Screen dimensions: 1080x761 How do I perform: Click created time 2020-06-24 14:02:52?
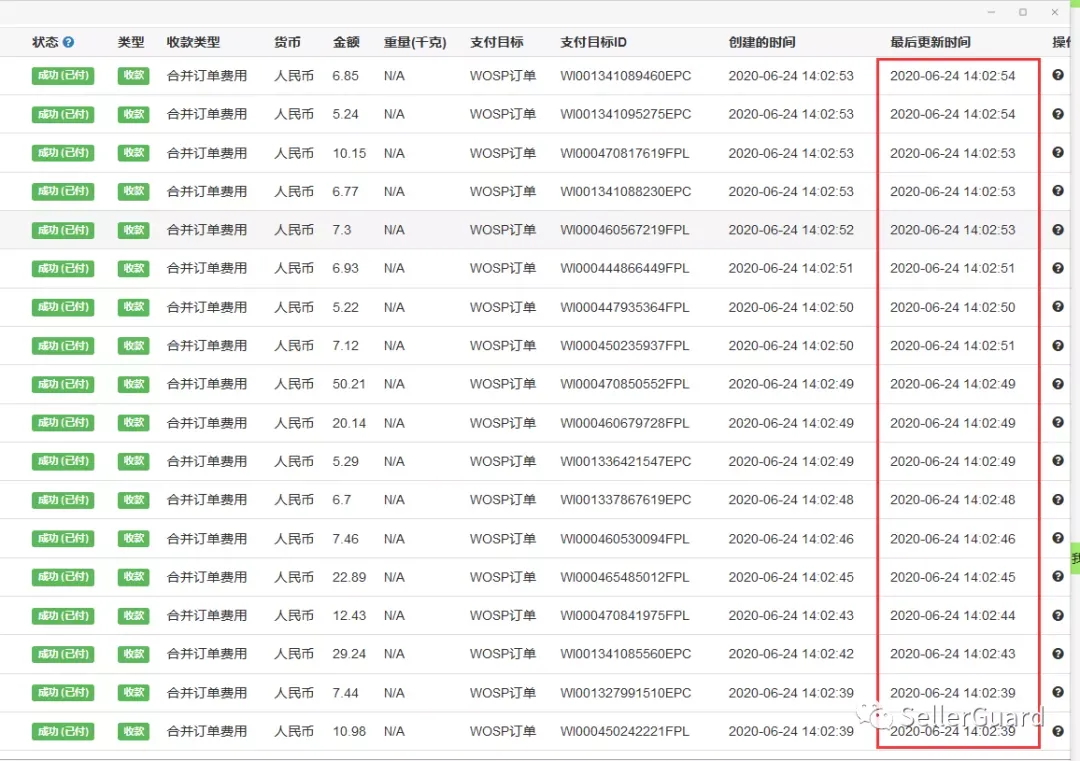coord(791,230)
